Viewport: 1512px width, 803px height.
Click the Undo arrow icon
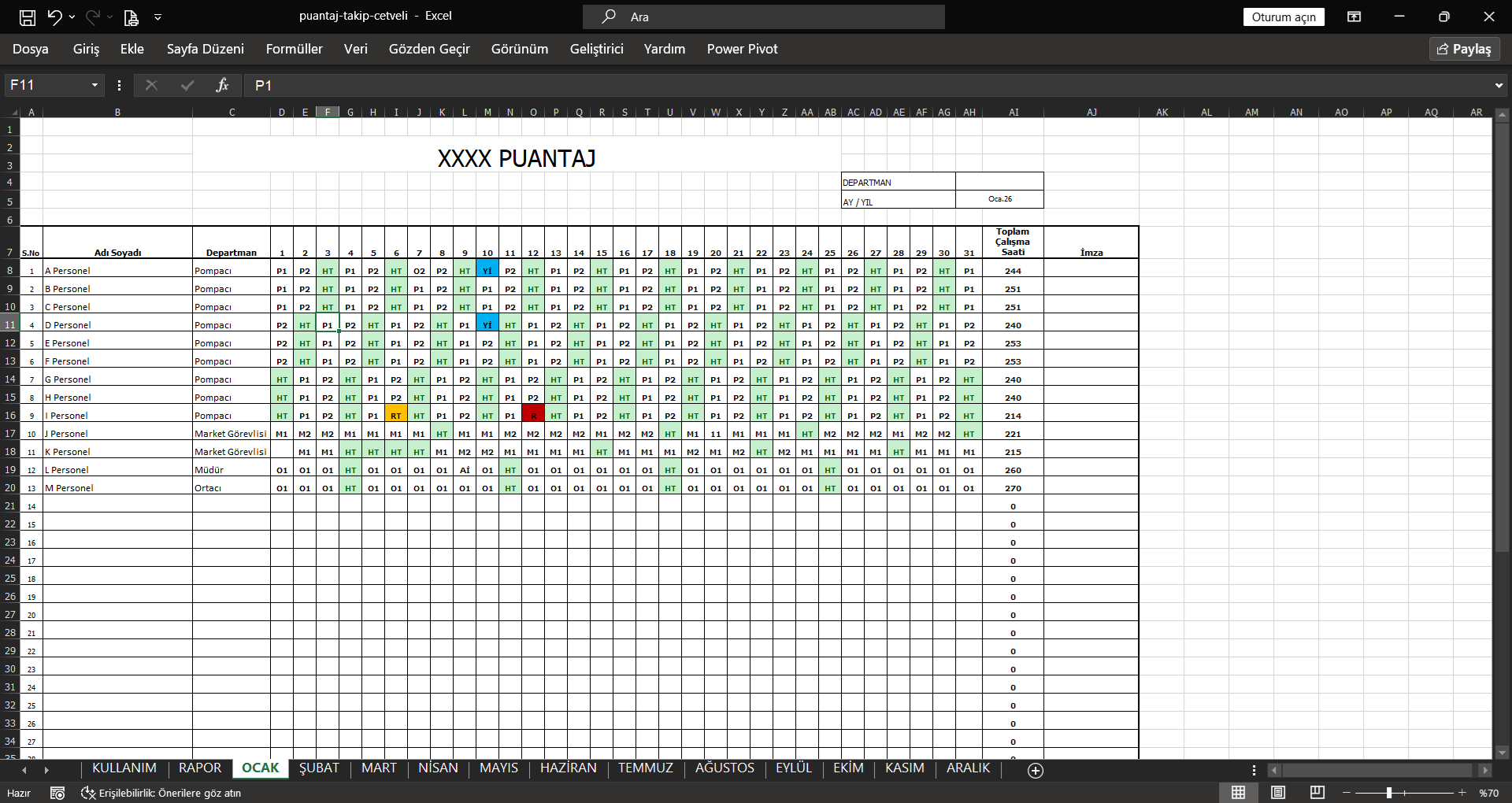click(54, 17)
